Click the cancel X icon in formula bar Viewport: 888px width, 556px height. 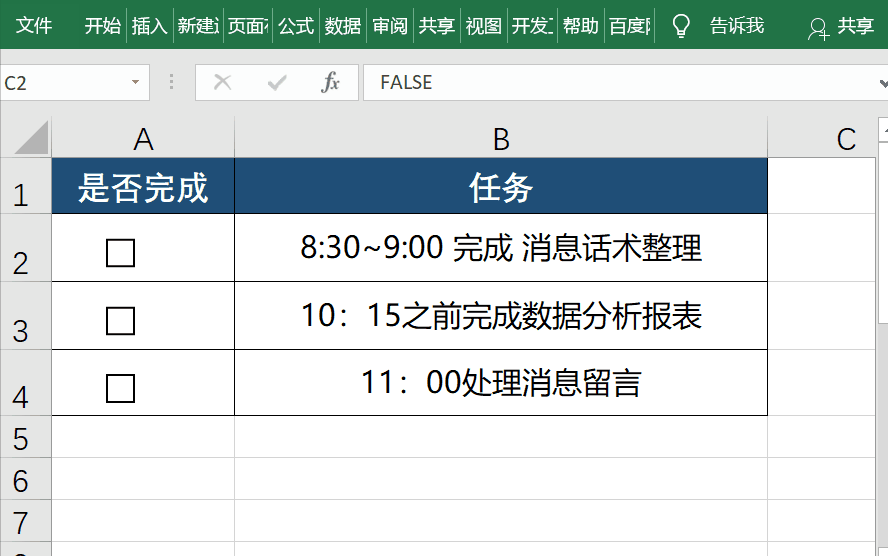point(222,83)
